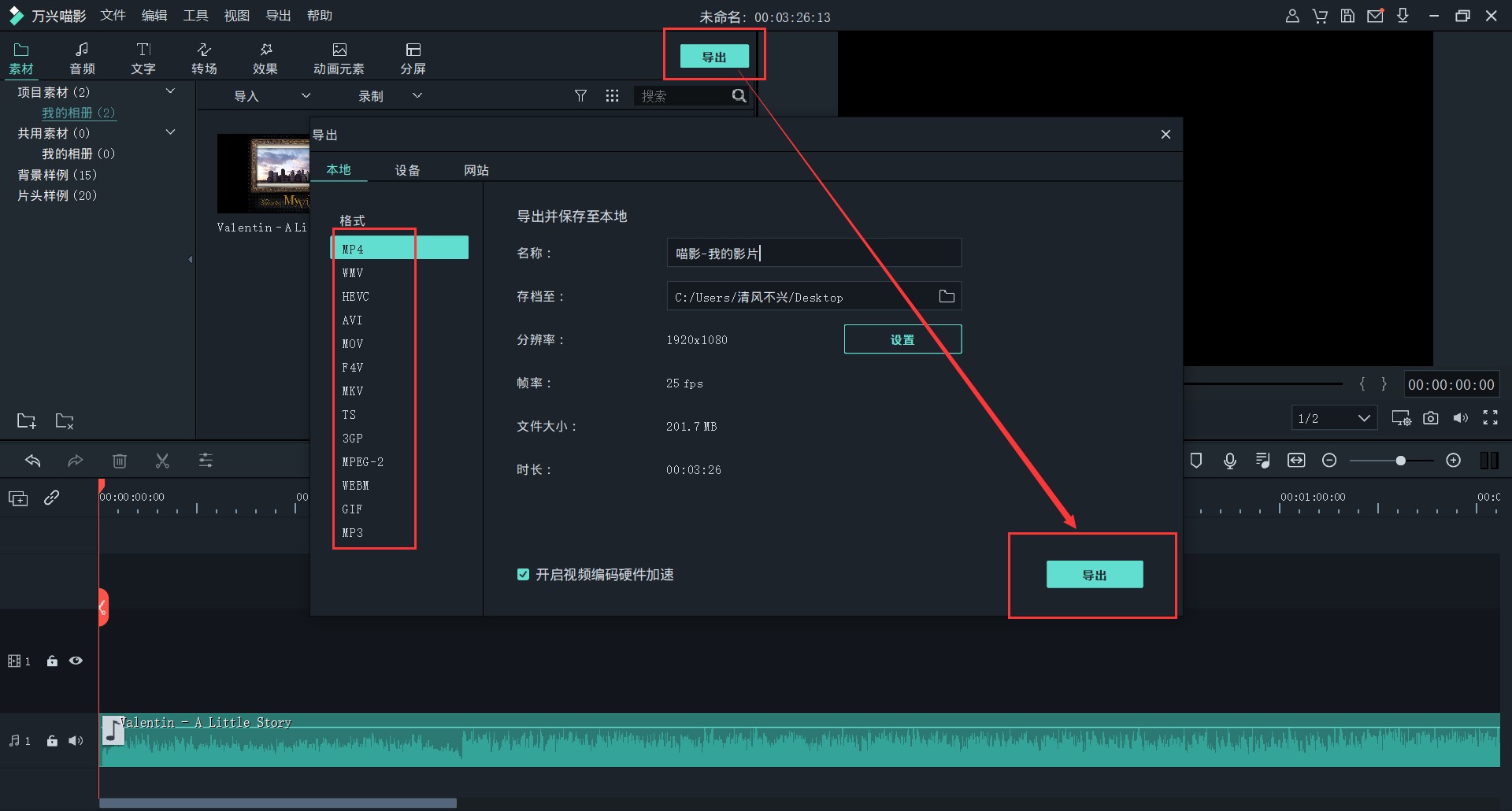
Task: Click the 导出 button above media panel
Action: (714, 57)
